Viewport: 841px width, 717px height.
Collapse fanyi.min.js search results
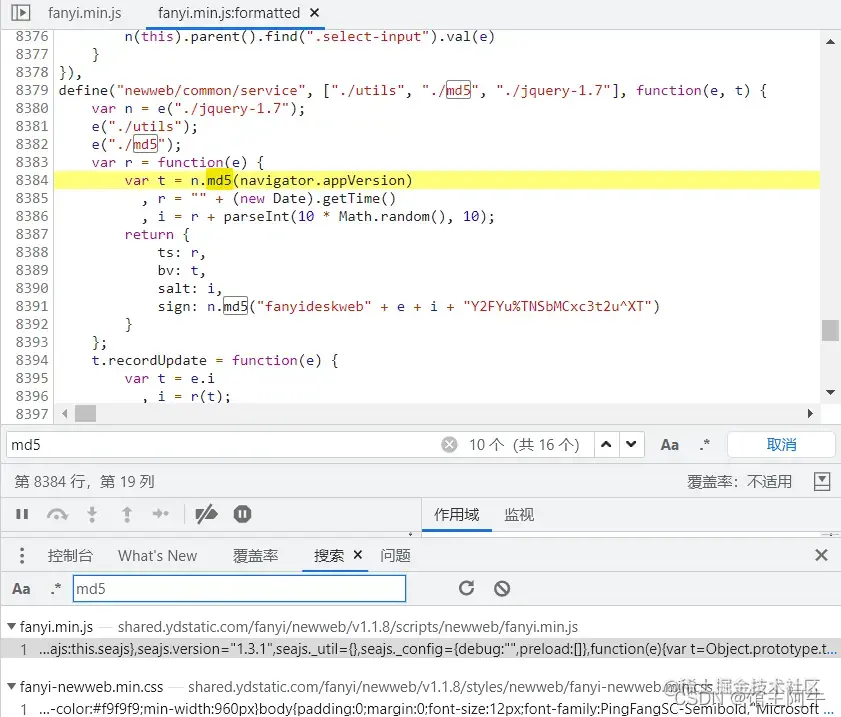11,626
